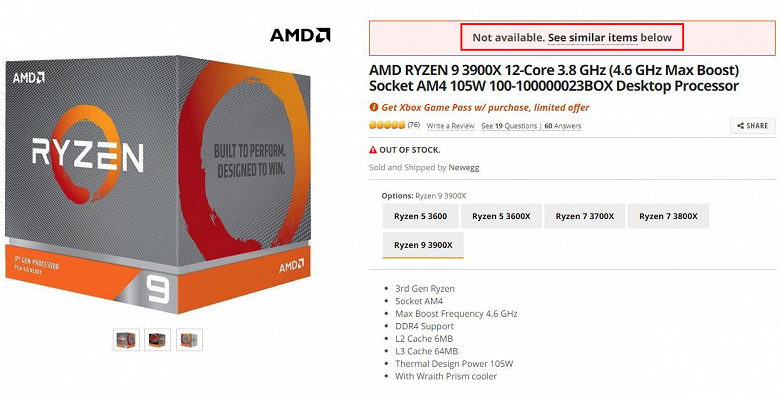Click the red out-of-stock warning icon

click(374, 150)
